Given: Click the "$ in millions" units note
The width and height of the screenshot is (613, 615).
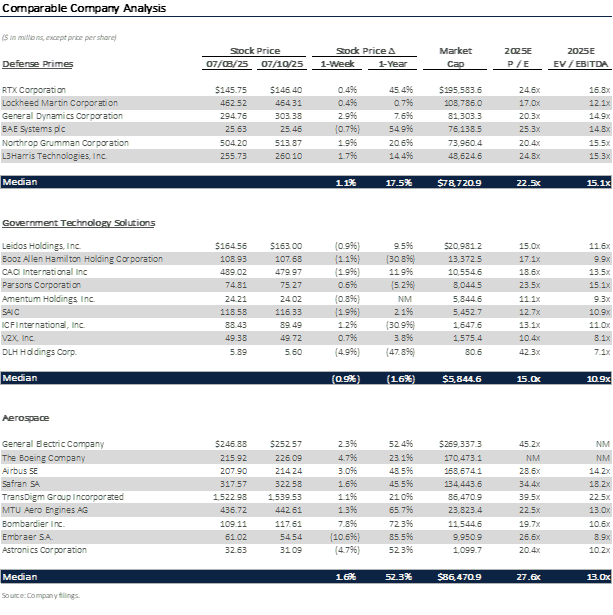Looking at the screenshot, I should click(x=59, y=38).
